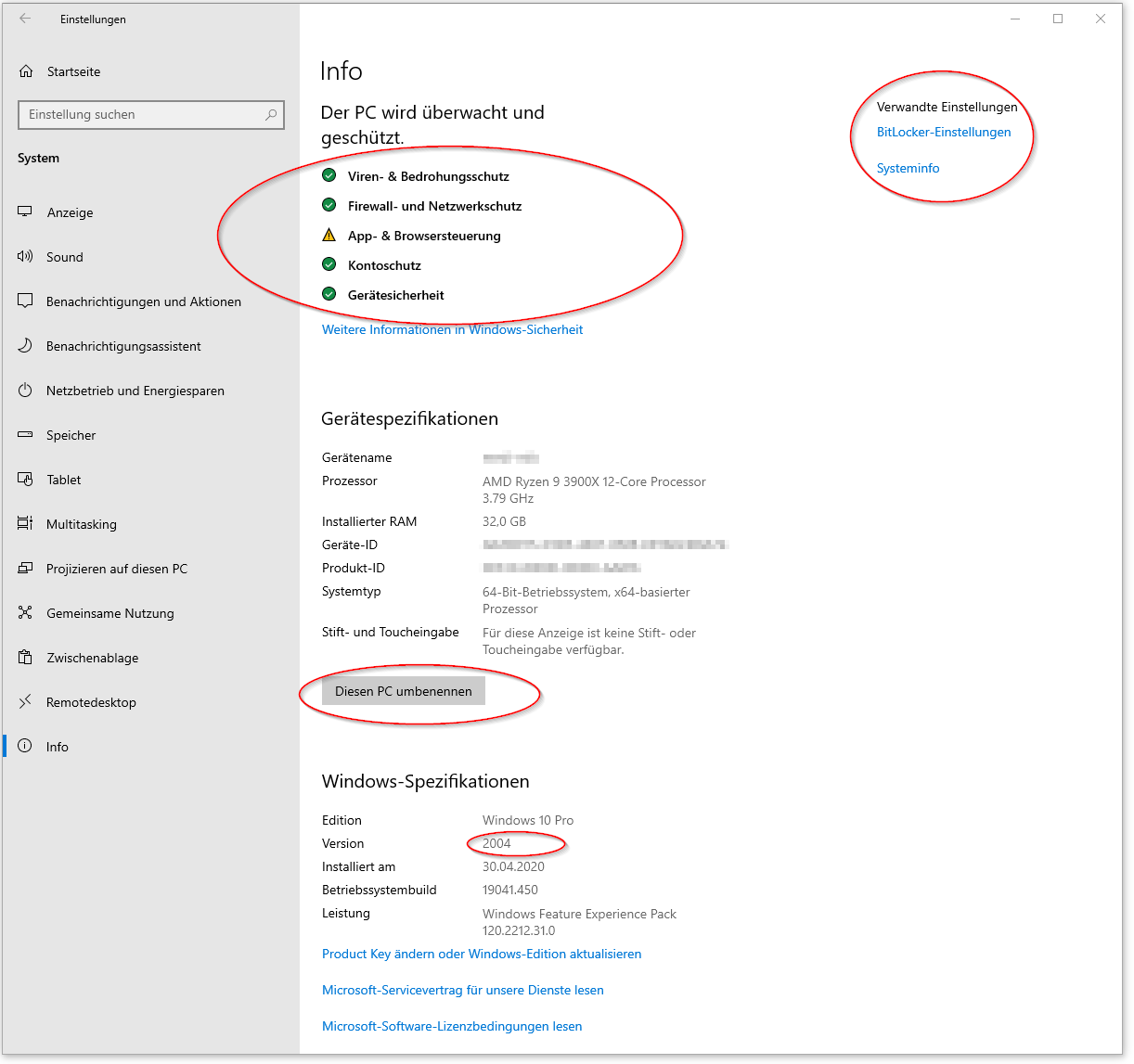Click the Viren- & Bedrohungsschutz label

point(429,176)
